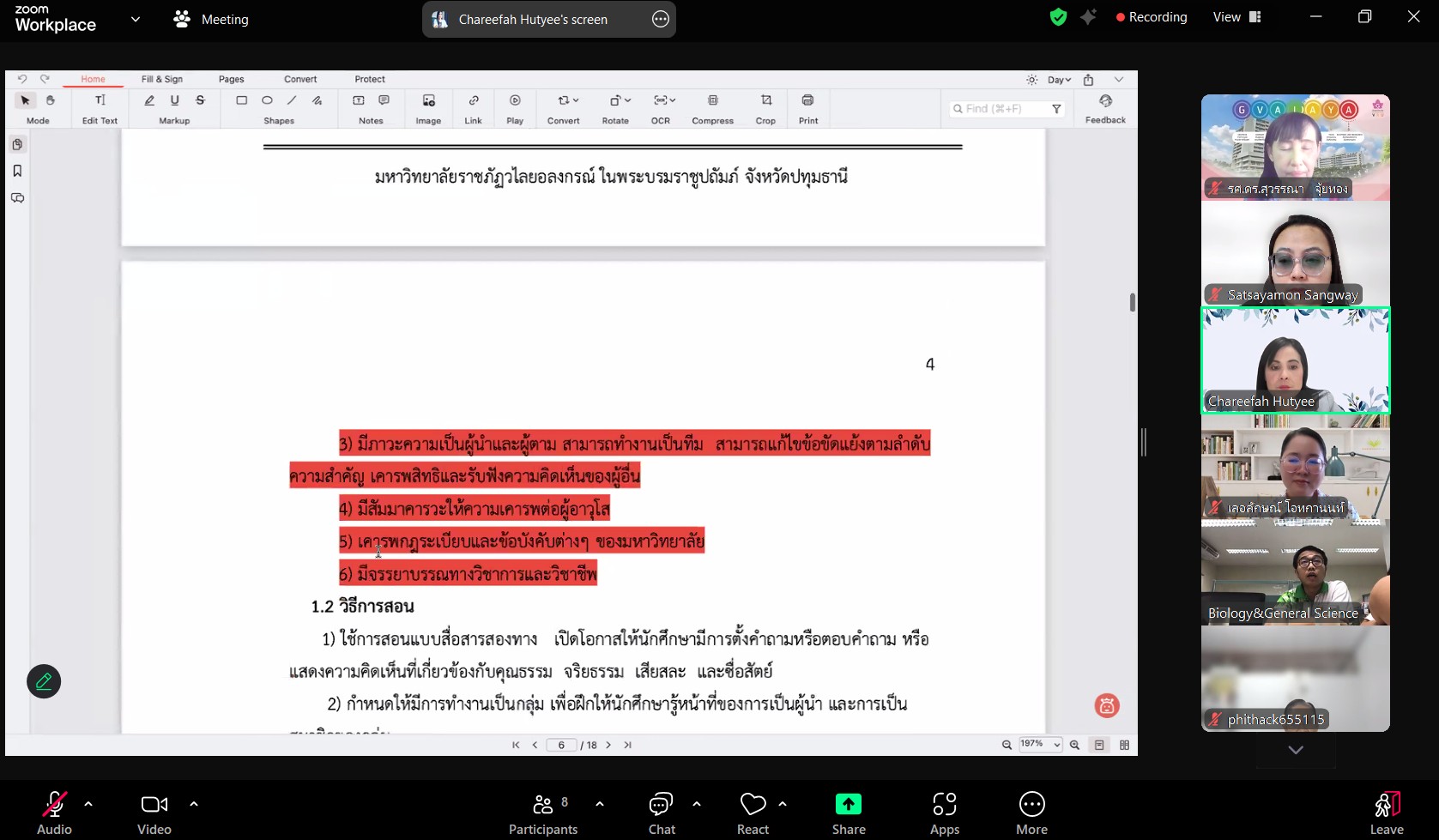Toggle the Recording indicator
Image resolution: width=1439 pixels, height=840 pixels.
tap(1151, 17)
